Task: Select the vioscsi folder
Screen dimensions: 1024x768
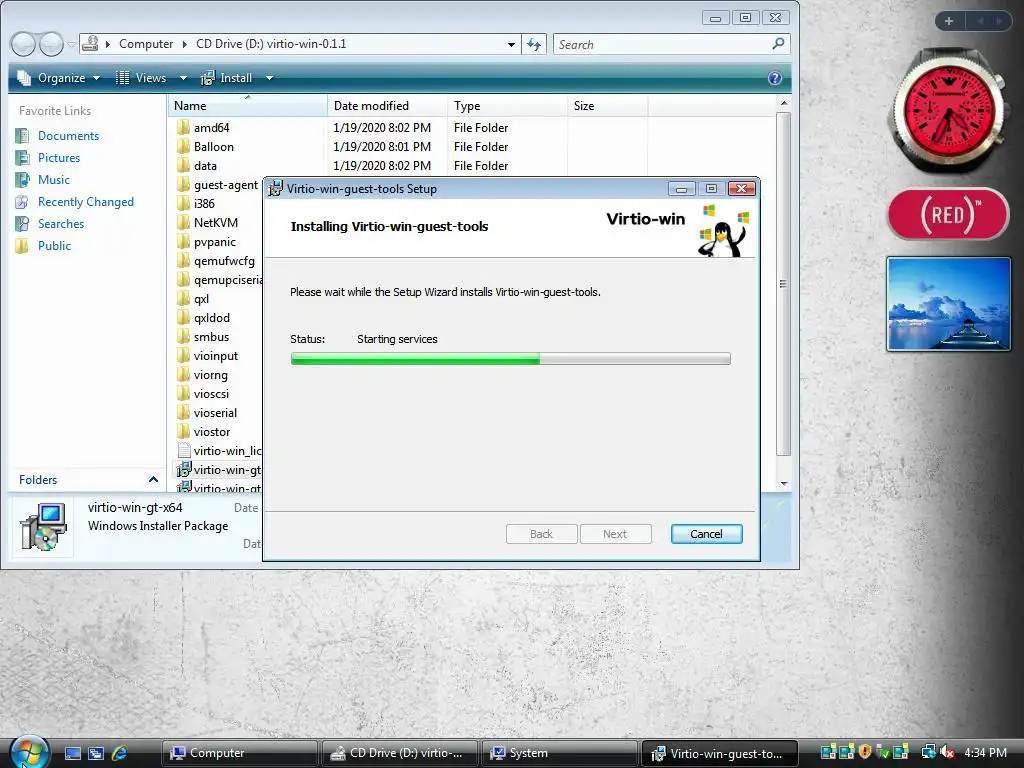Action: [203, 394]
